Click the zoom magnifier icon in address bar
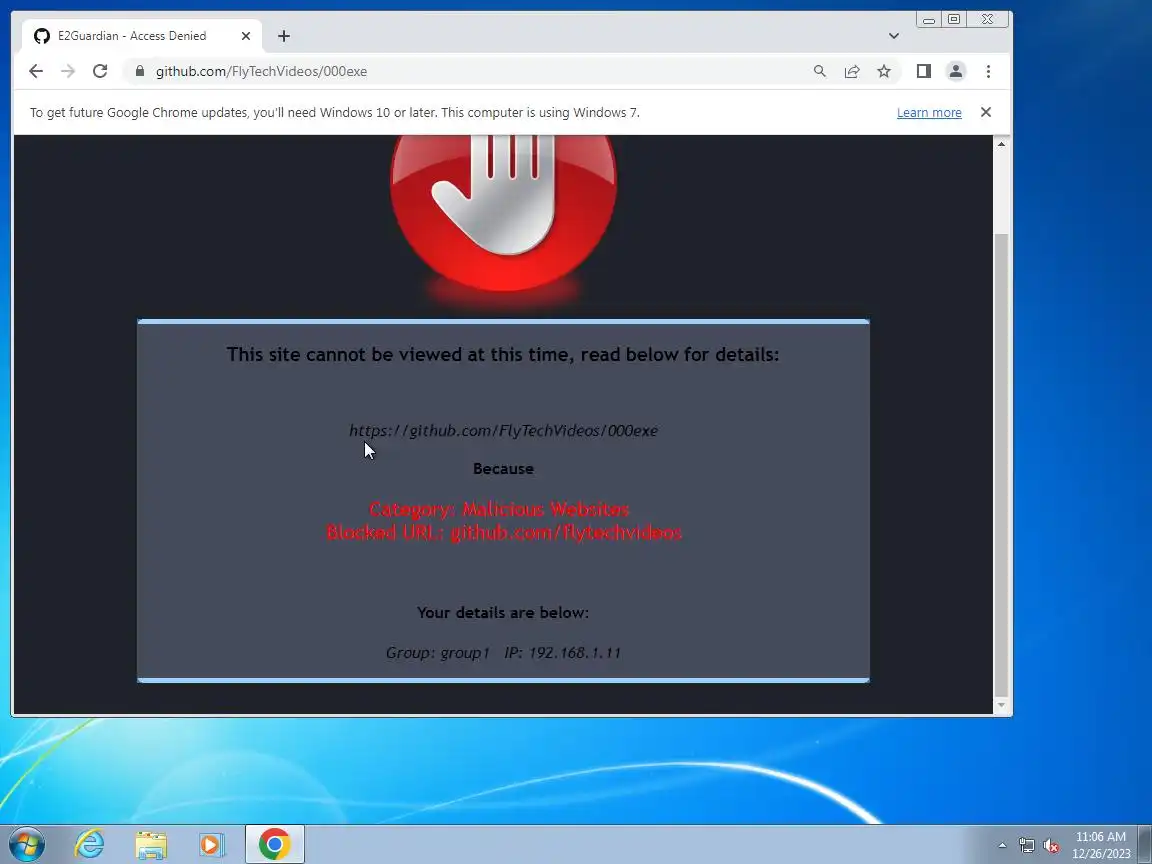 (x=820, y=71)
